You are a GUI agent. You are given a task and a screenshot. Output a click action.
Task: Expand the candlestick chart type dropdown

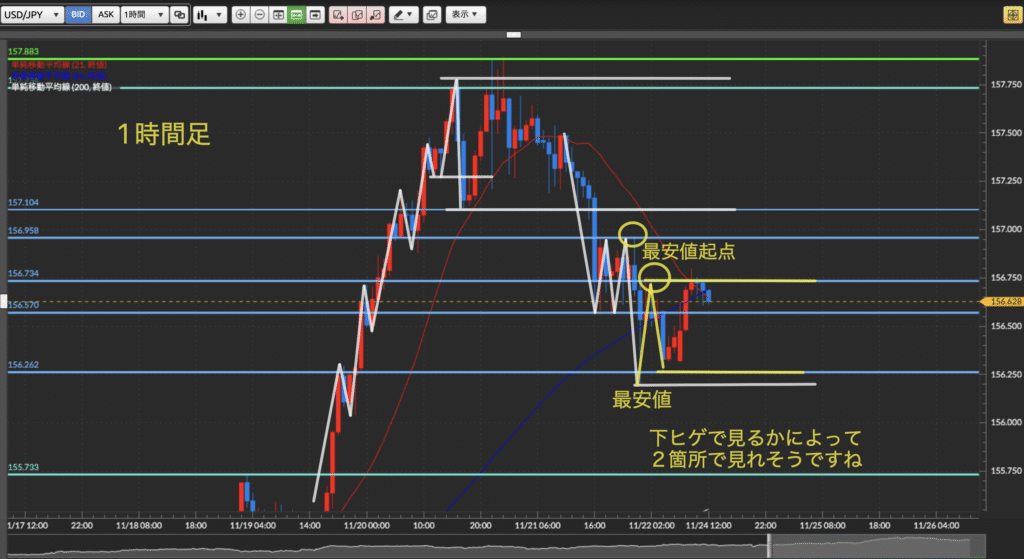[208, 16]
